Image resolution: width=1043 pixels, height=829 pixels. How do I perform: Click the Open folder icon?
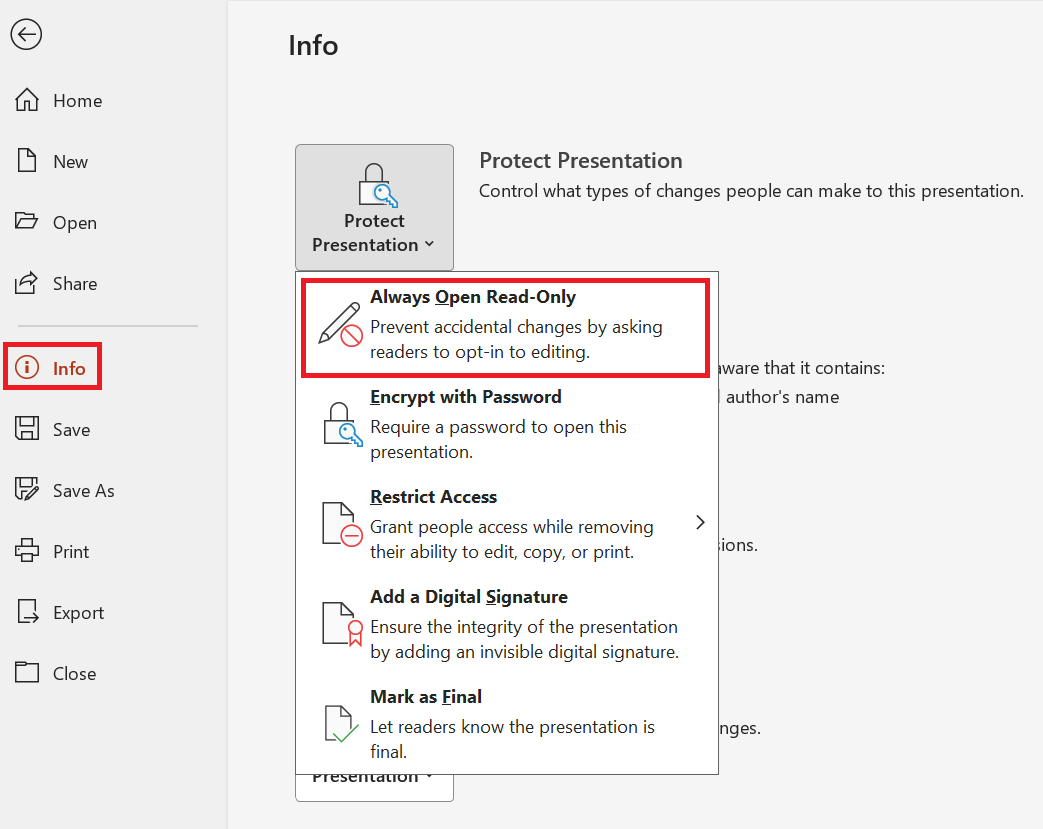tap(27, 221)
